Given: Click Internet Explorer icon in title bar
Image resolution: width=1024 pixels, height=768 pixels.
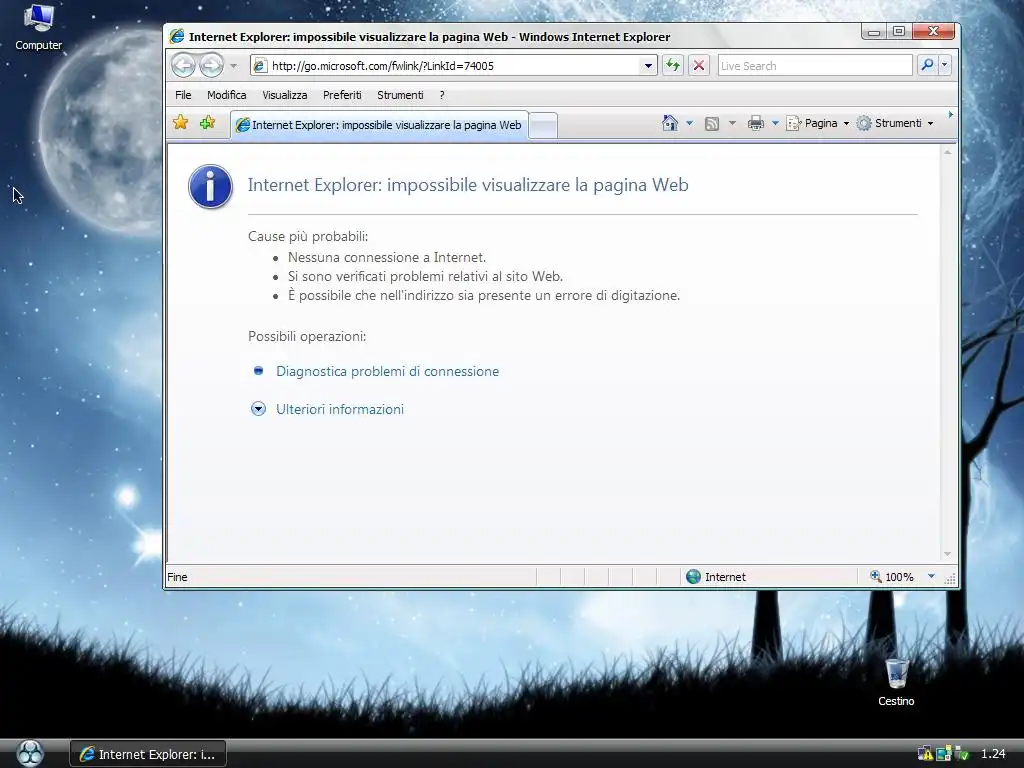Looking at the screenshot, I should click(x=176, y=36).
